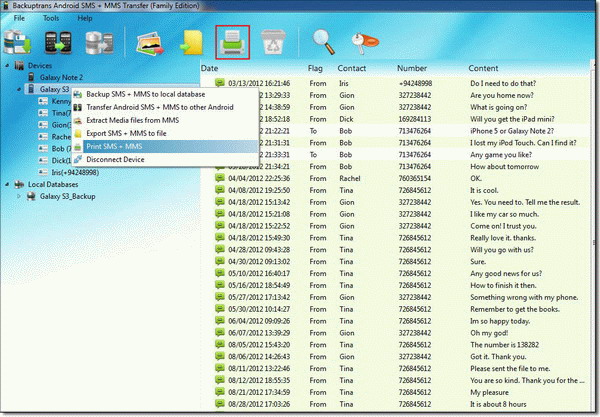600x417 pixels.
Task: Click message bubble icon for 05/10/2012 16:40:17
Action: [220, 273]
